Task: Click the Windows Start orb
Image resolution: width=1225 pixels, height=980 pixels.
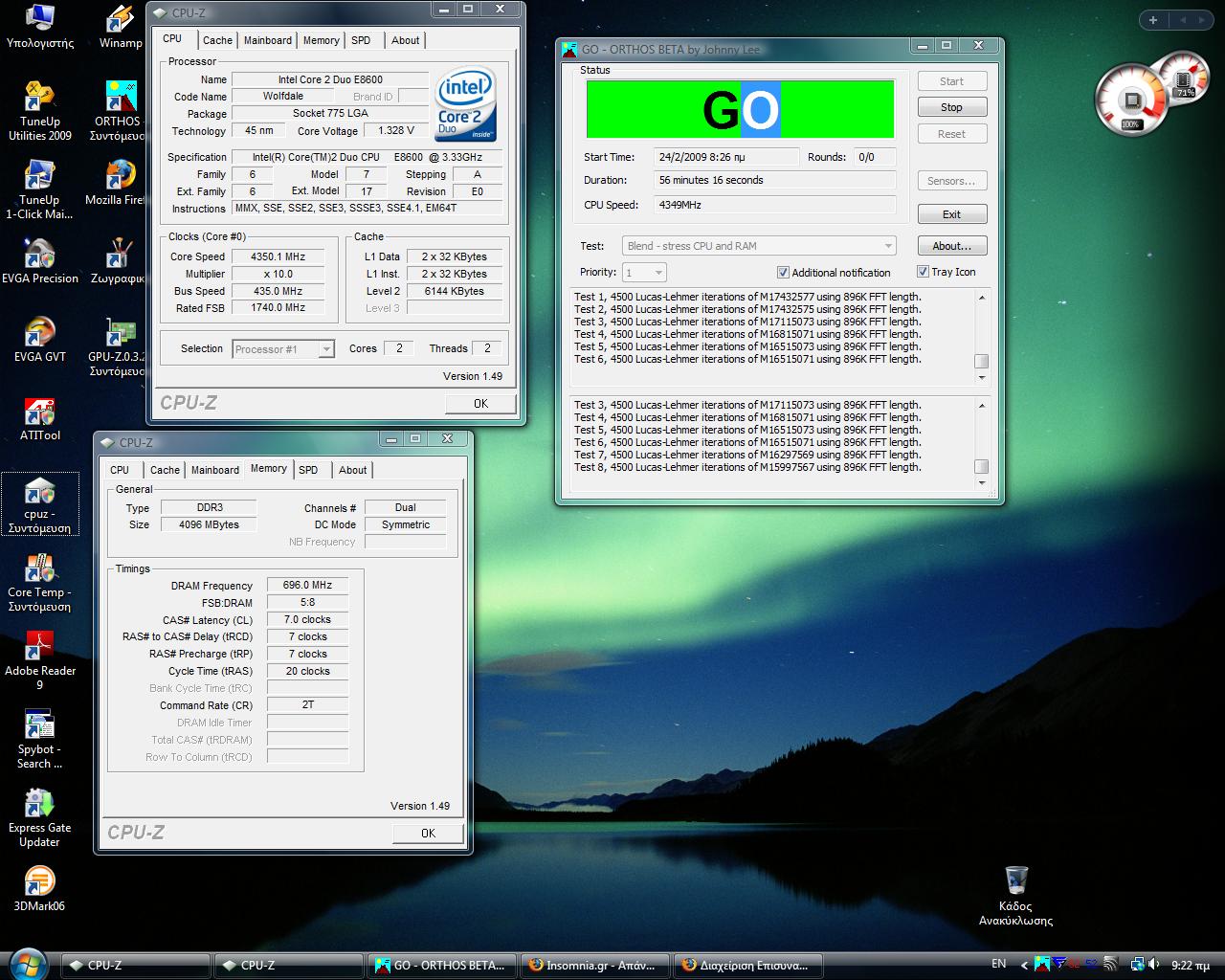Action: click(27, 965)
